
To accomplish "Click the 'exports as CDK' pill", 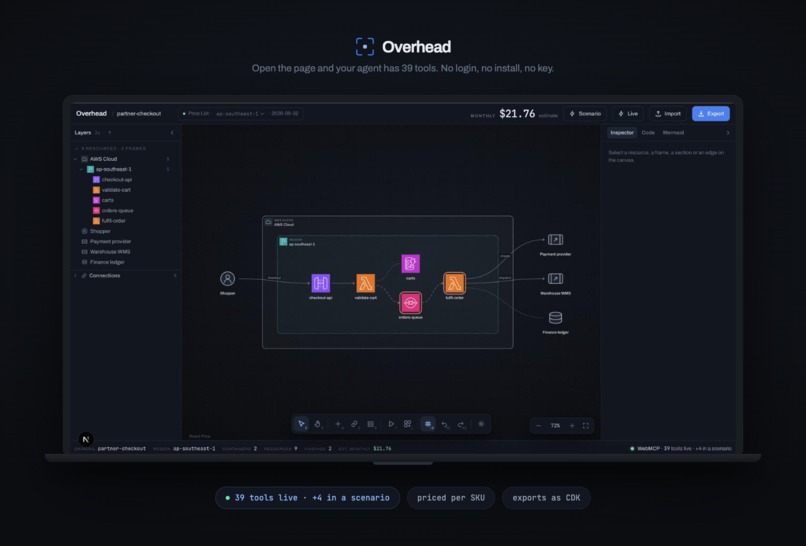I will 546,498.
